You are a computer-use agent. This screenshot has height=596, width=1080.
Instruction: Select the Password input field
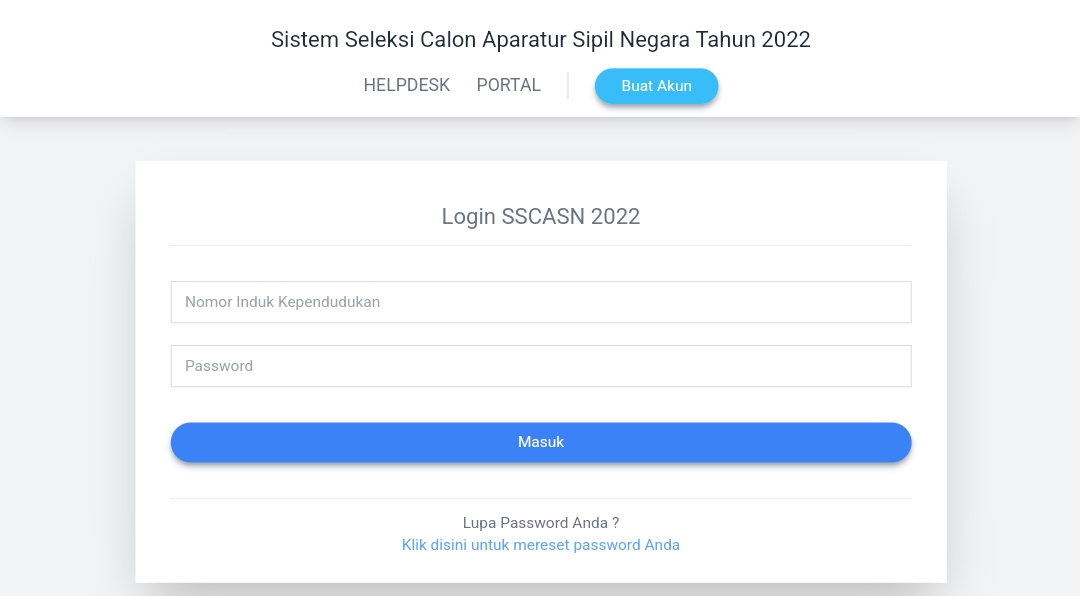540,366
